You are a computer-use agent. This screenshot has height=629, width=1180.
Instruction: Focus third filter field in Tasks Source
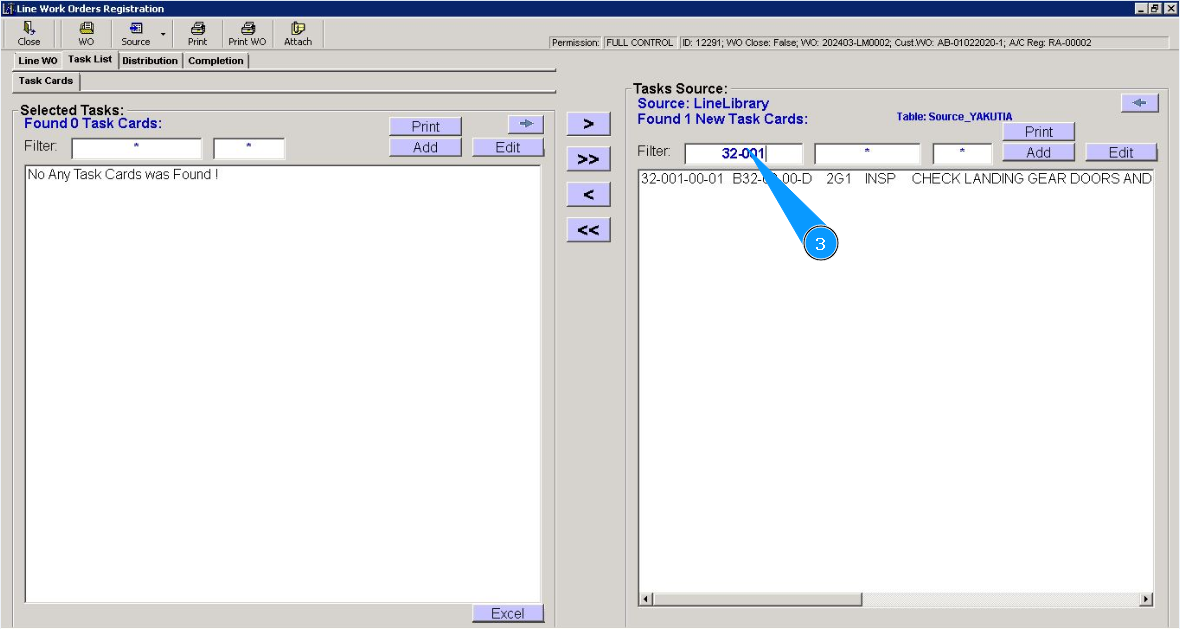[962, 153]
